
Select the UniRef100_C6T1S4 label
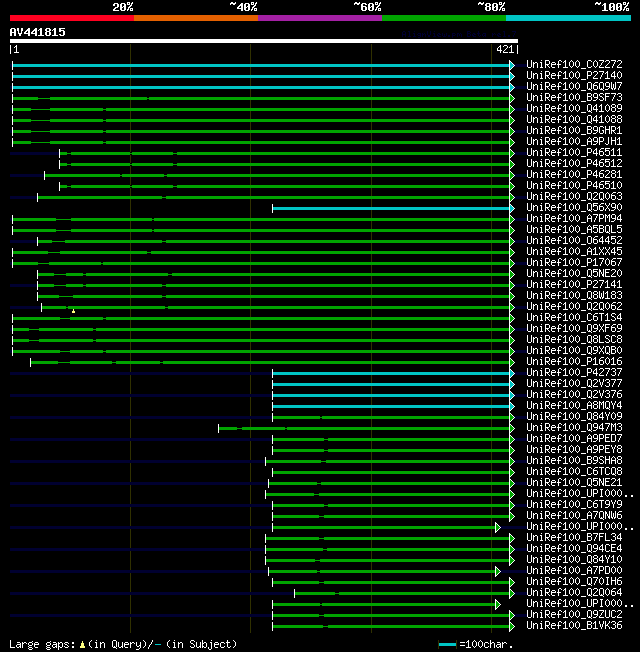coord(574,317)
